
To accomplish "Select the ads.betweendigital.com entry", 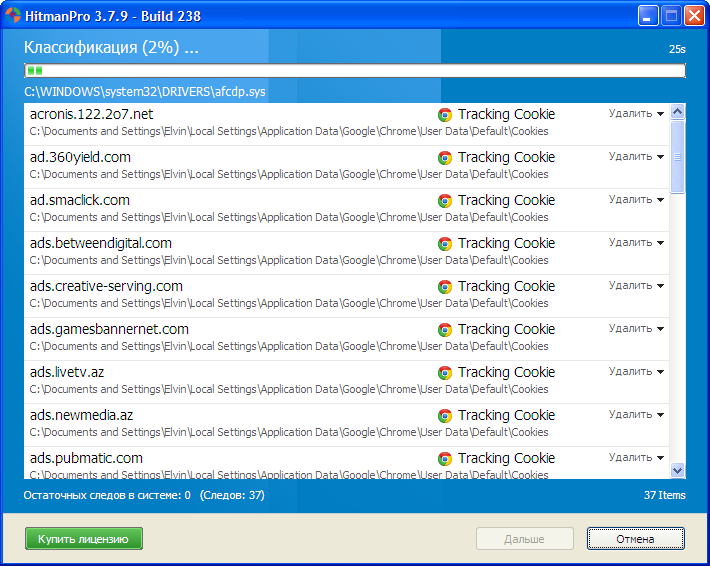I will 346,253.
